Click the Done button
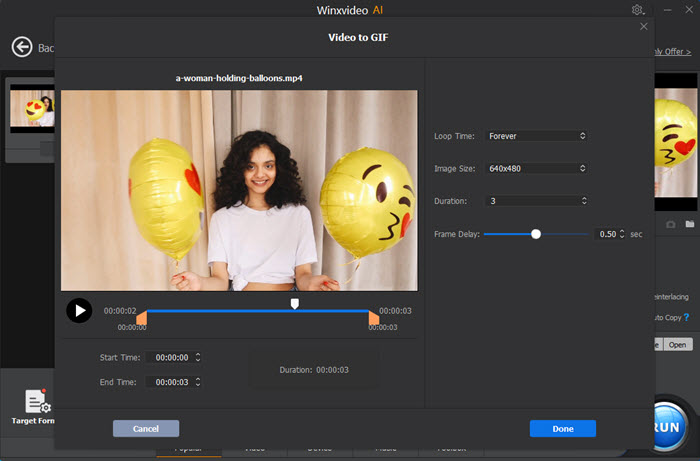 (x=562, y=428)
